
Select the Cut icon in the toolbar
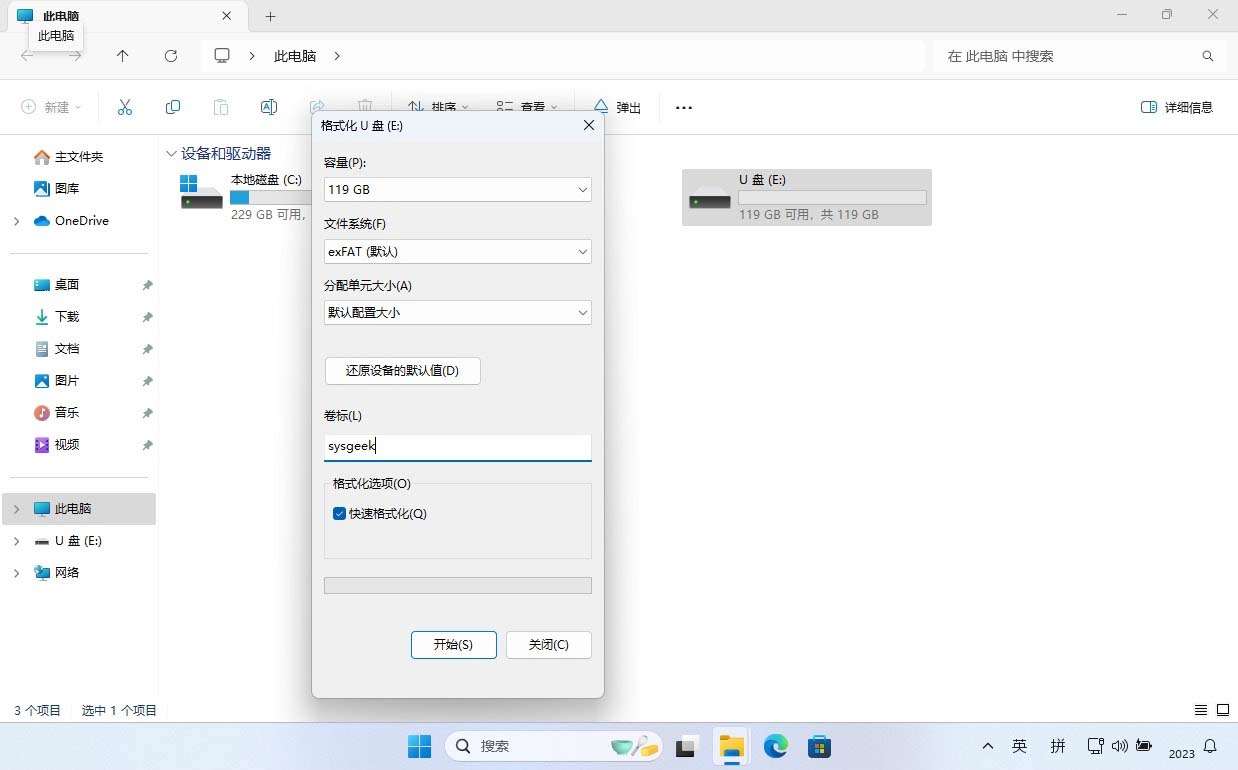click(124, 107)
